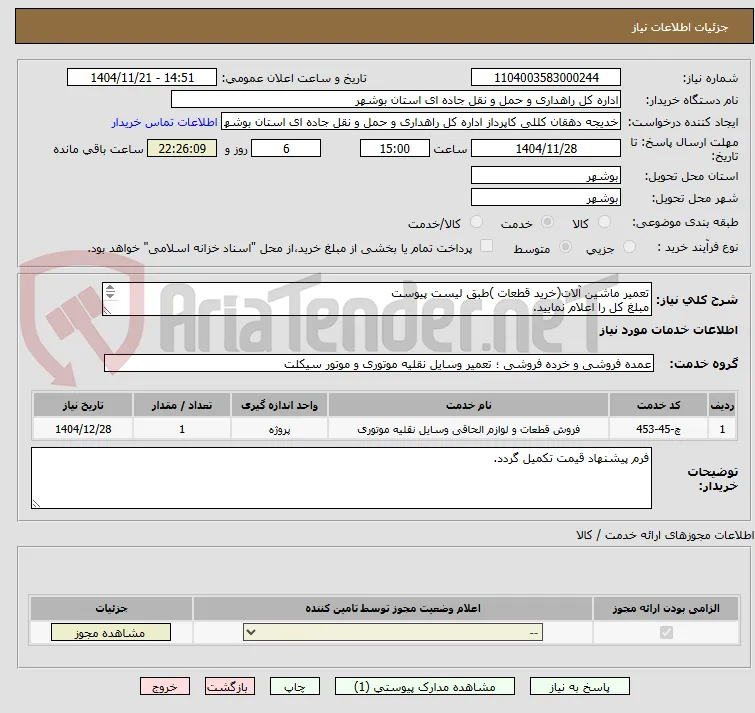Select the خدمت radio button
The width and height of the screenshot is (755, 713).
(x=547, y=222)
